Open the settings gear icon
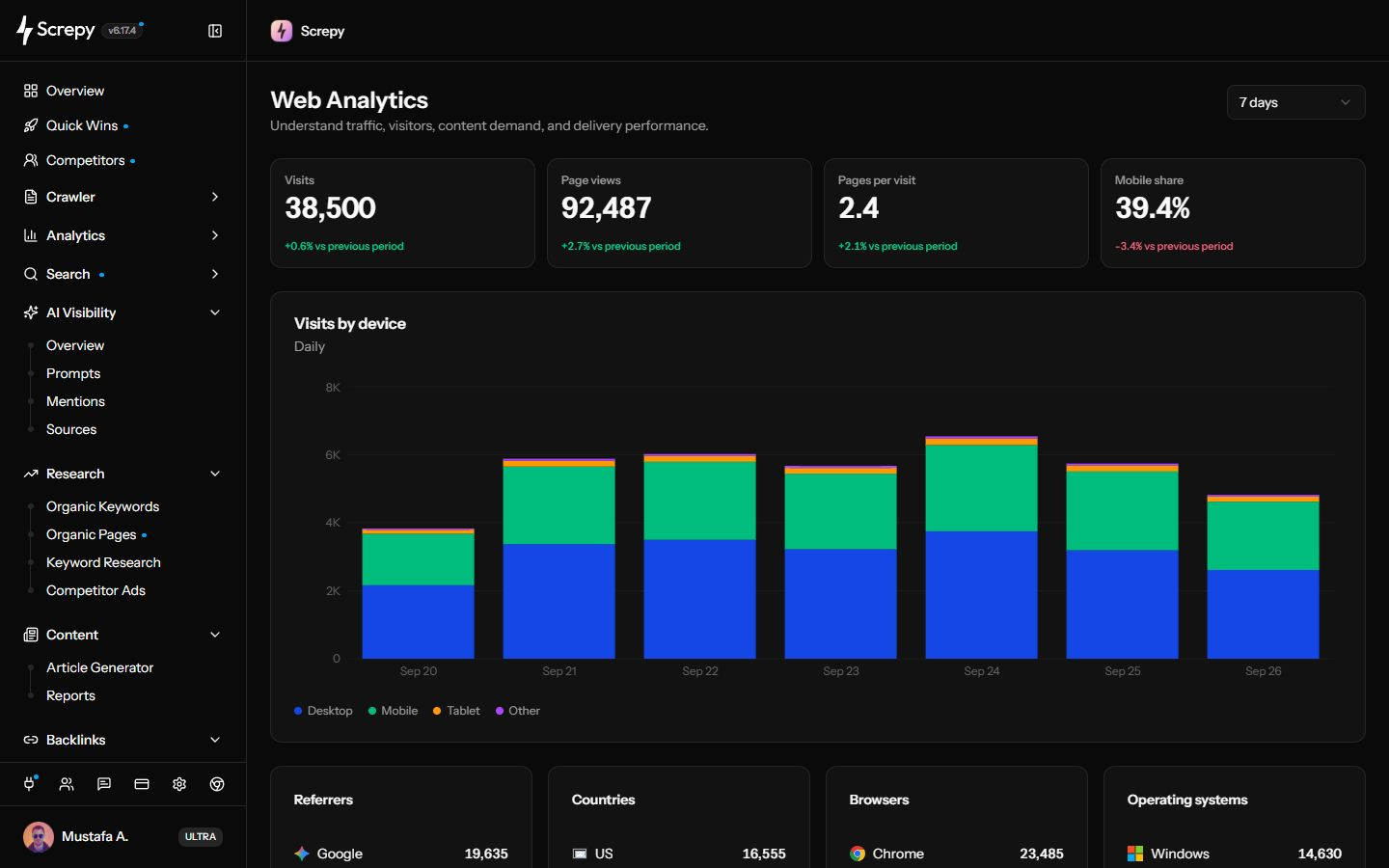Screen dimensions: 1389x868 (179, 784)
